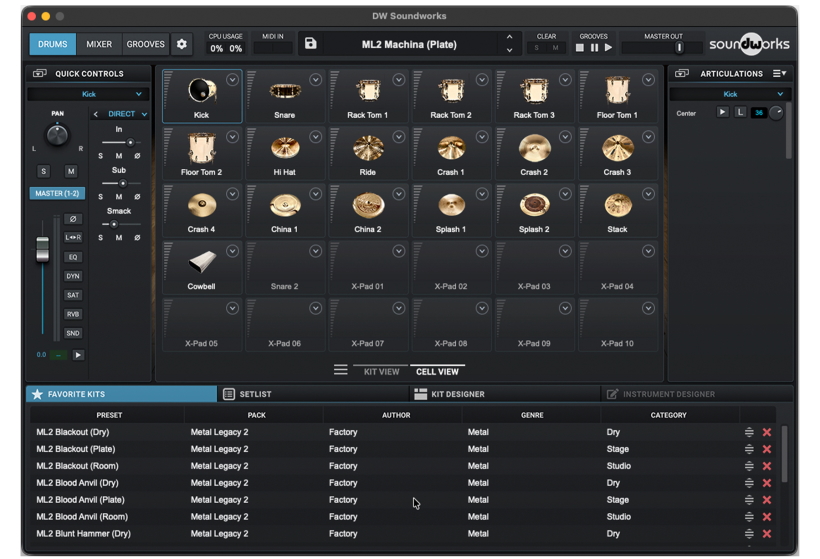This screenshot has height=559, width=820.
Task: Select the Ride cymbal cell
Action: 368,153
